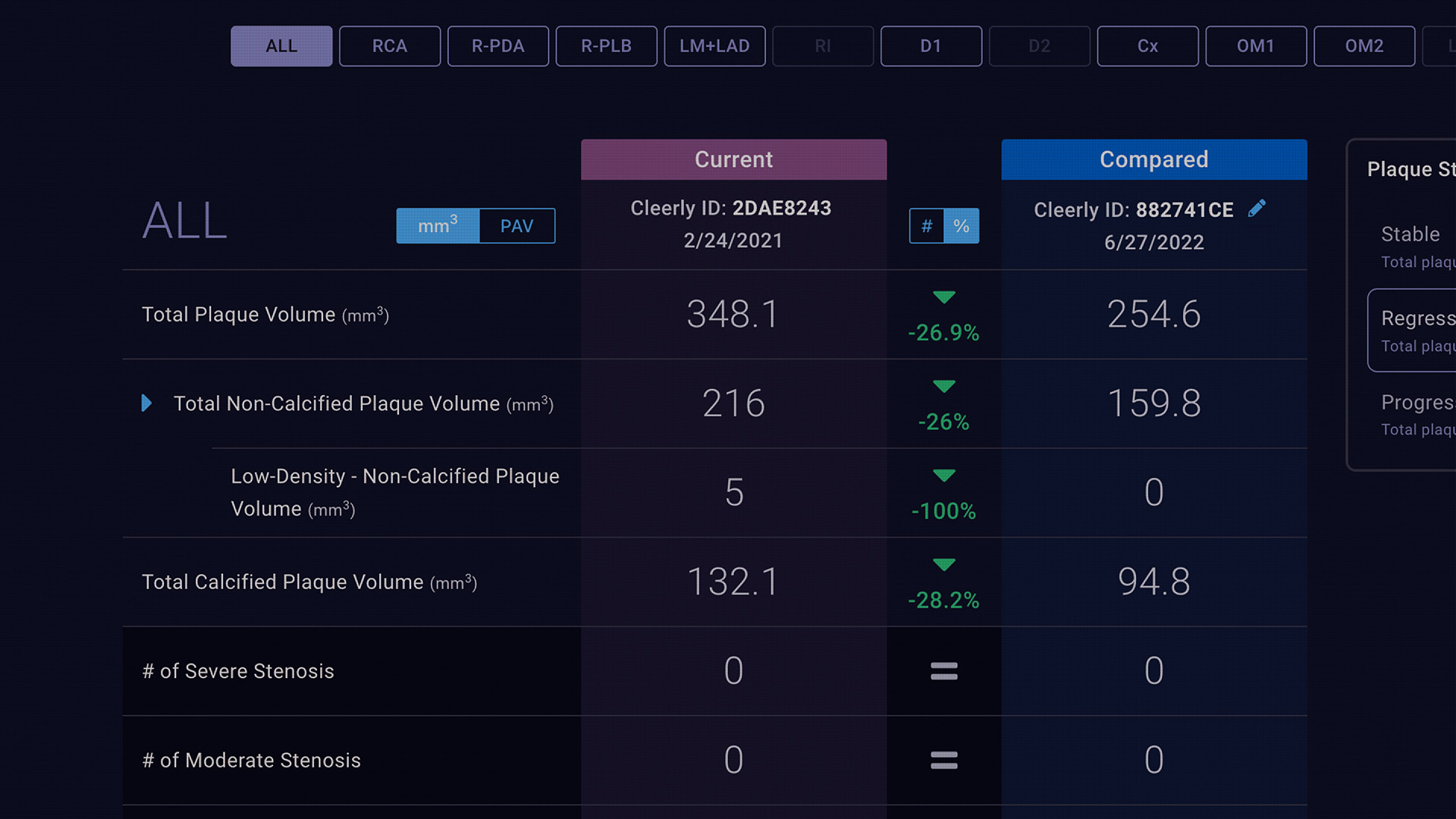Open the R-PDA vessel tab
The height and width of the screenshot is (819, 1456).
498,46
